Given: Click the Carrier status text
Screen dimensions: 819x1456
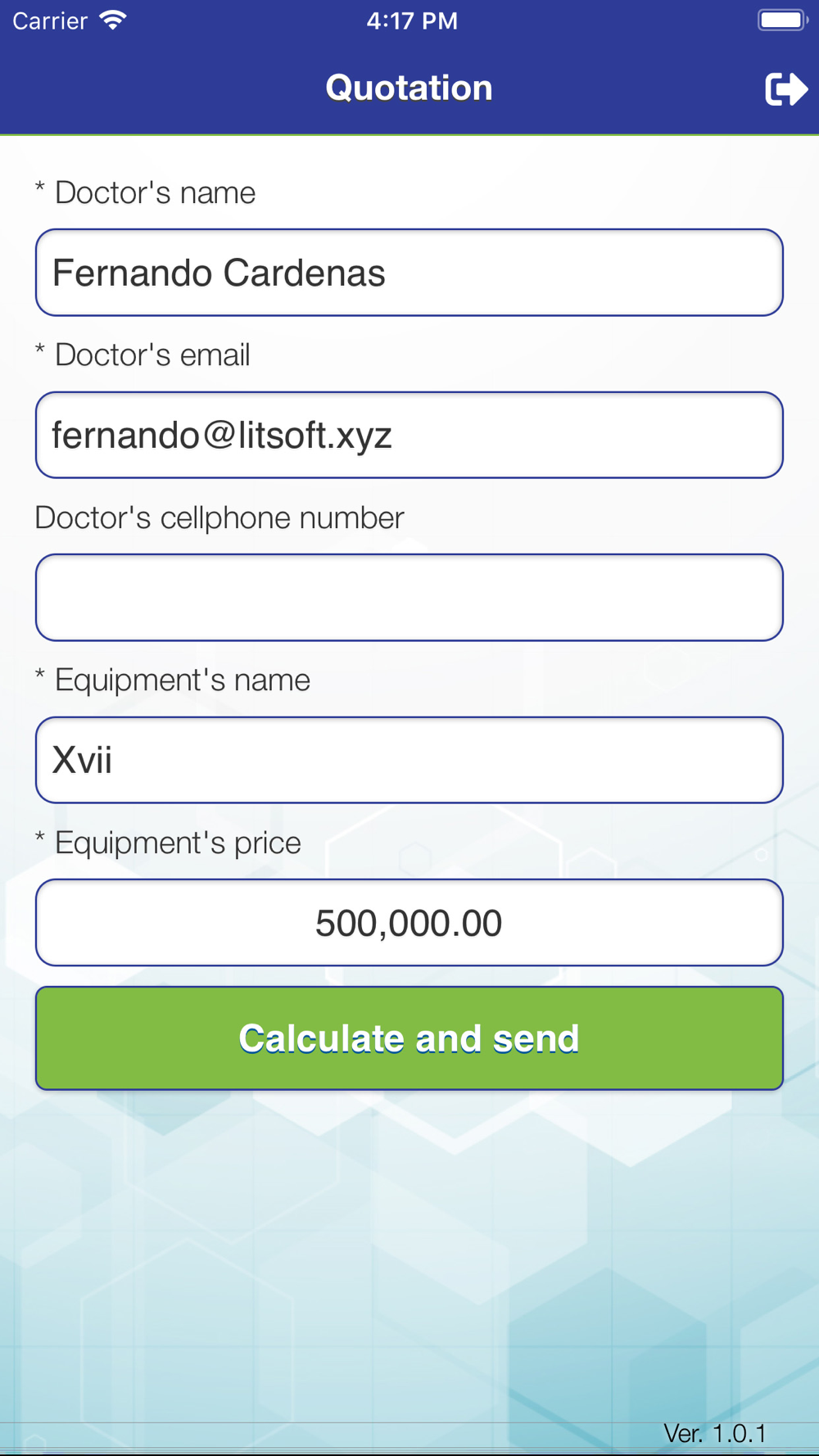Looking at the screenshot, I should tap(50, 20).
